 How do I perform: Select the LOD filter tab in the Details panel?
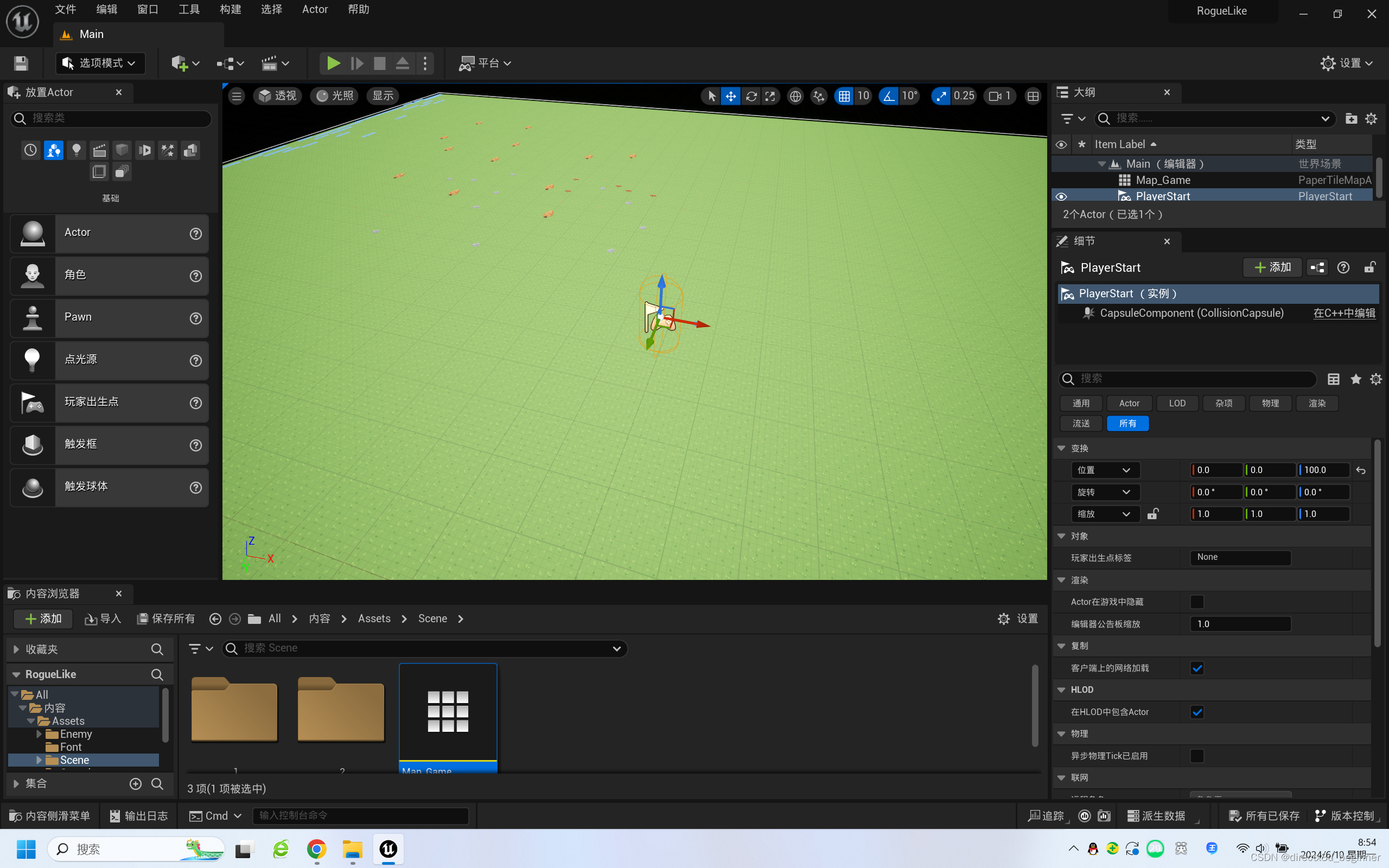(1177, 403)
